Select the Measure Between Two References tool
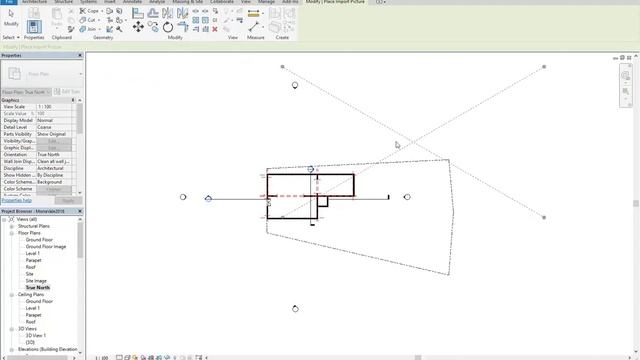640x360 pixels. click(x=253, y=27)
